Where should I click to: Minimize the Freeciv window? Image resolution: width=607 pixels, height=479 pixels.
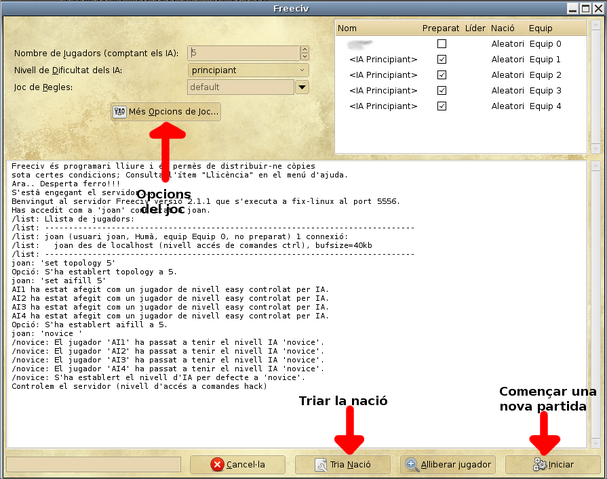coord(573,9)
